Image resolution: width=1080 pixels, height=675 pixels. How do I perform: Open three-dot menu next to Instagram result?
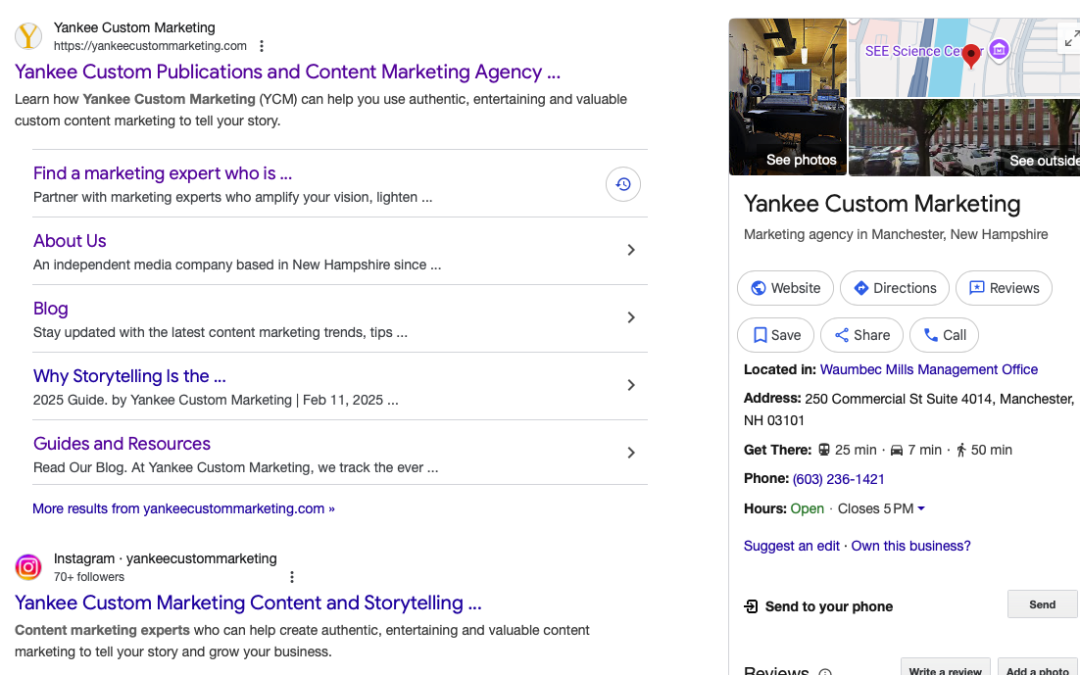click(292, 577)
